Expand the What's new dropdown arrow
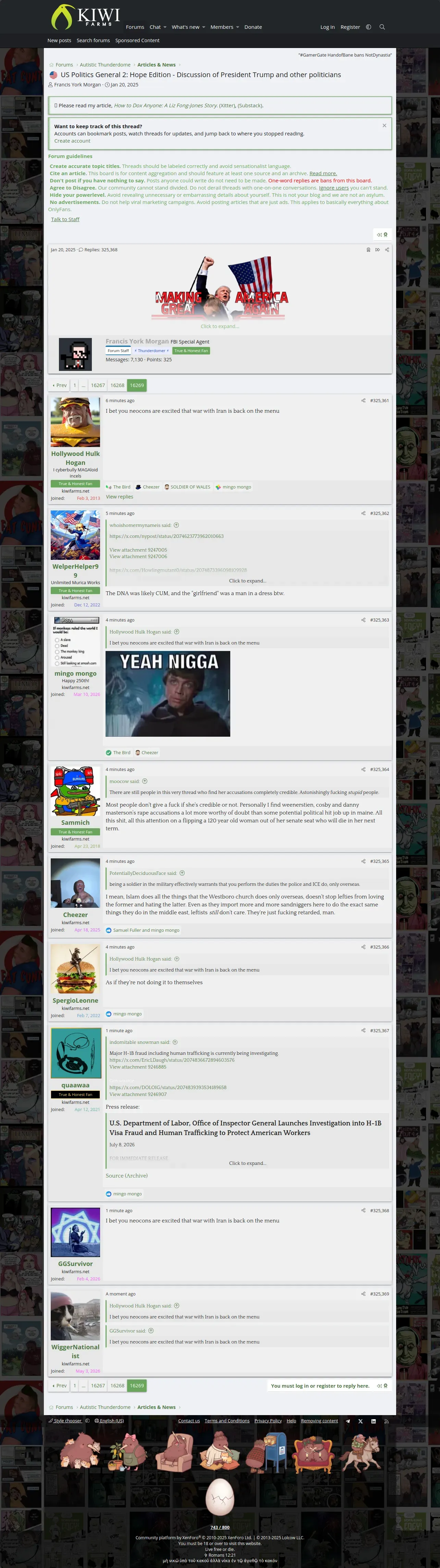 (x=203, y=27)
